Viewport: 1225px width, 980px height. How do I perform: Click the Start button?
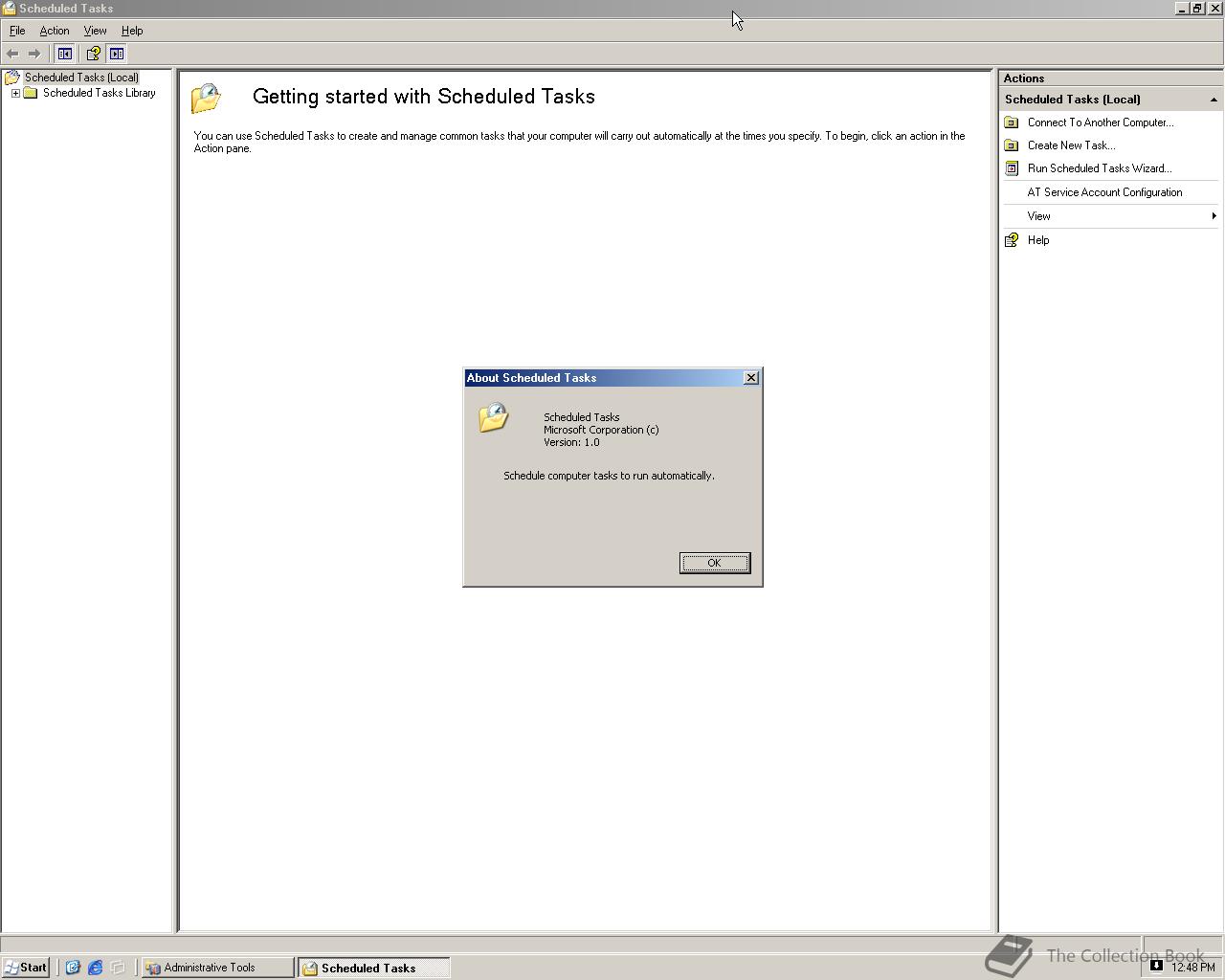(x=26, y=968)
